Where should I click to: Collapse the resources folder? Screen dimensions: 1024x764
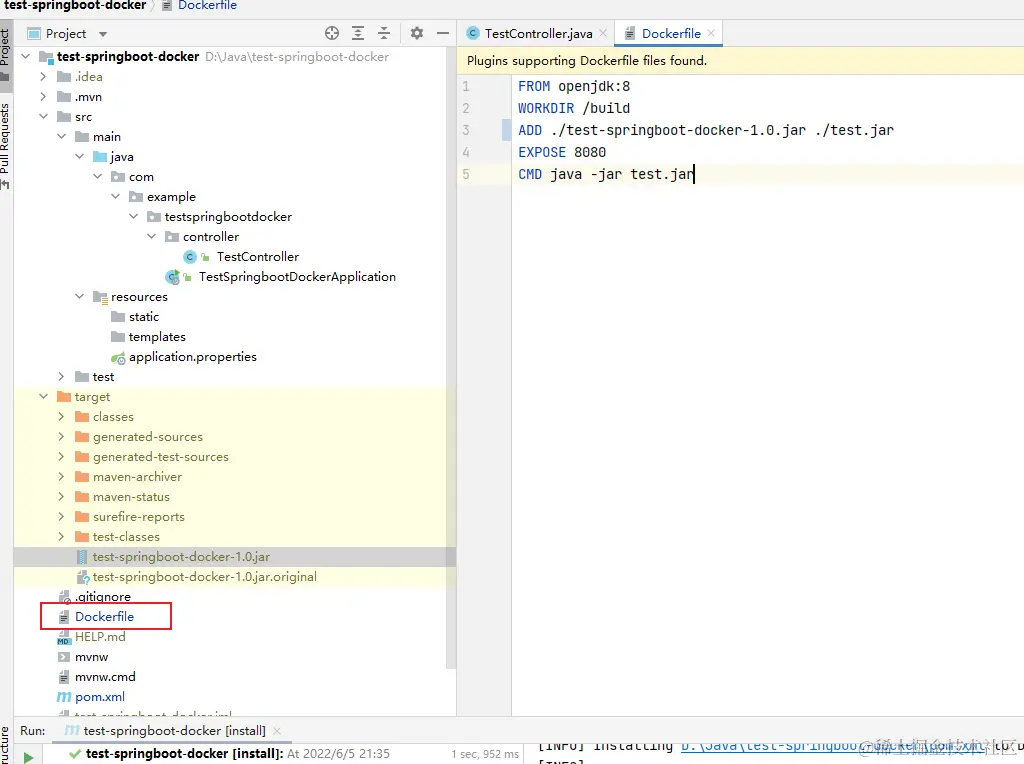point(80,296)
